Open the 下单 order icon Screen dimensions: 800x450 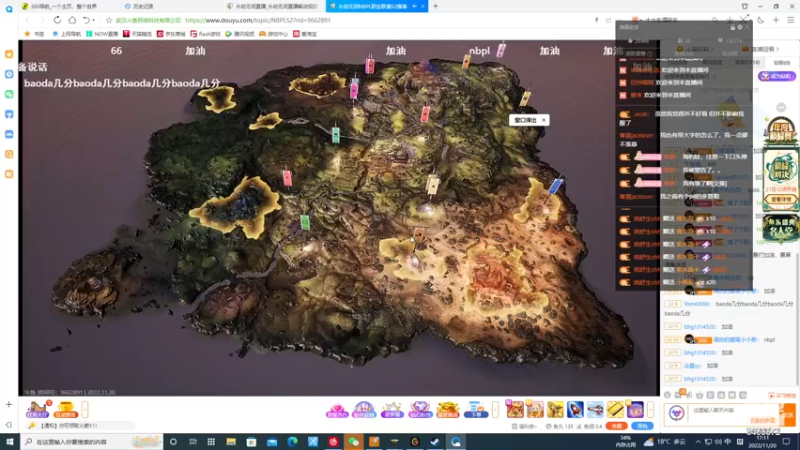476,410
